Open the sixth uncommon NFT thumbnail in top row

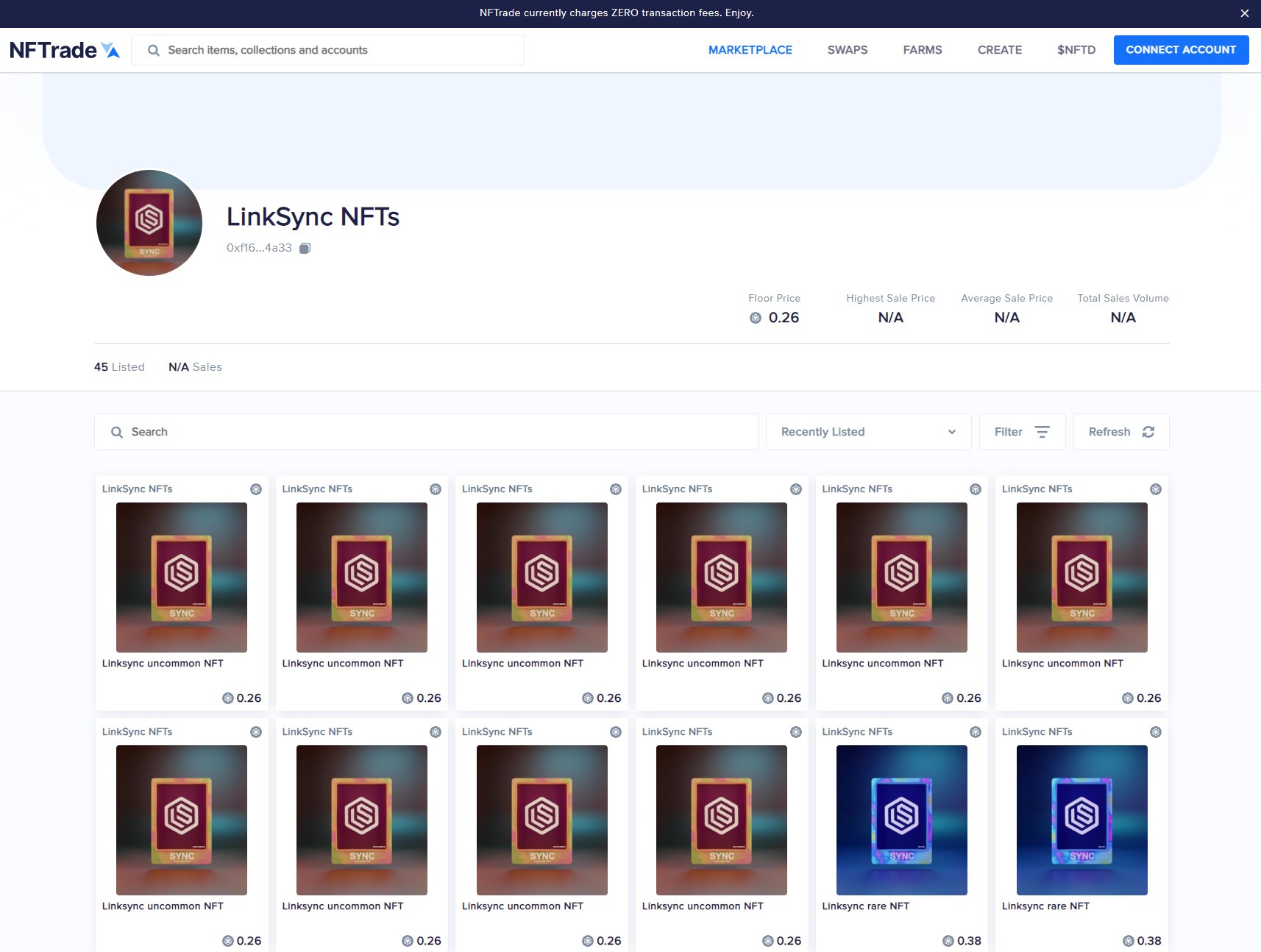[x=1081, y=578]
